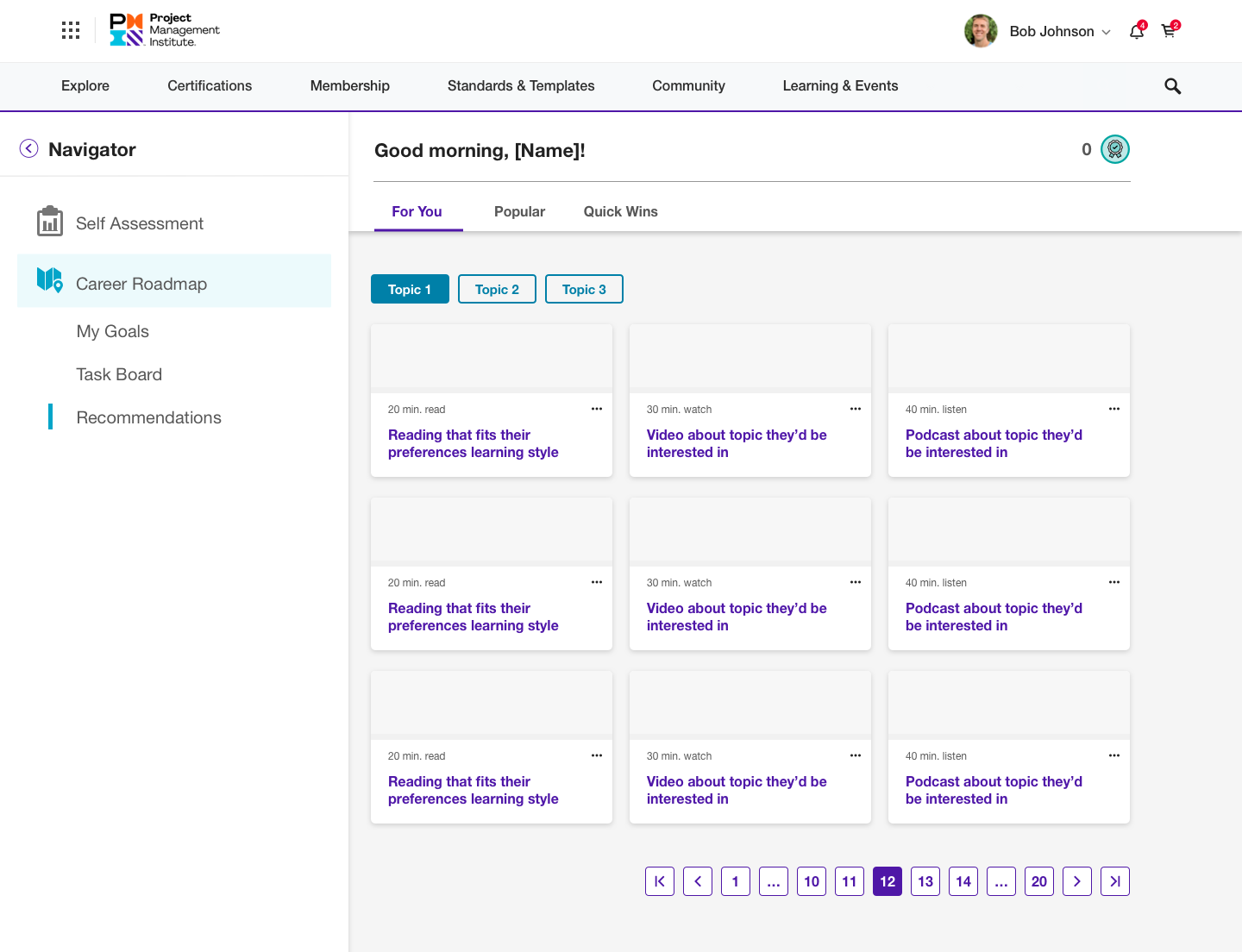The width and height of the screenshot is (1242, 952).
Task: Open My Goals in the sidebar
Action: click(x=112, y=331)
